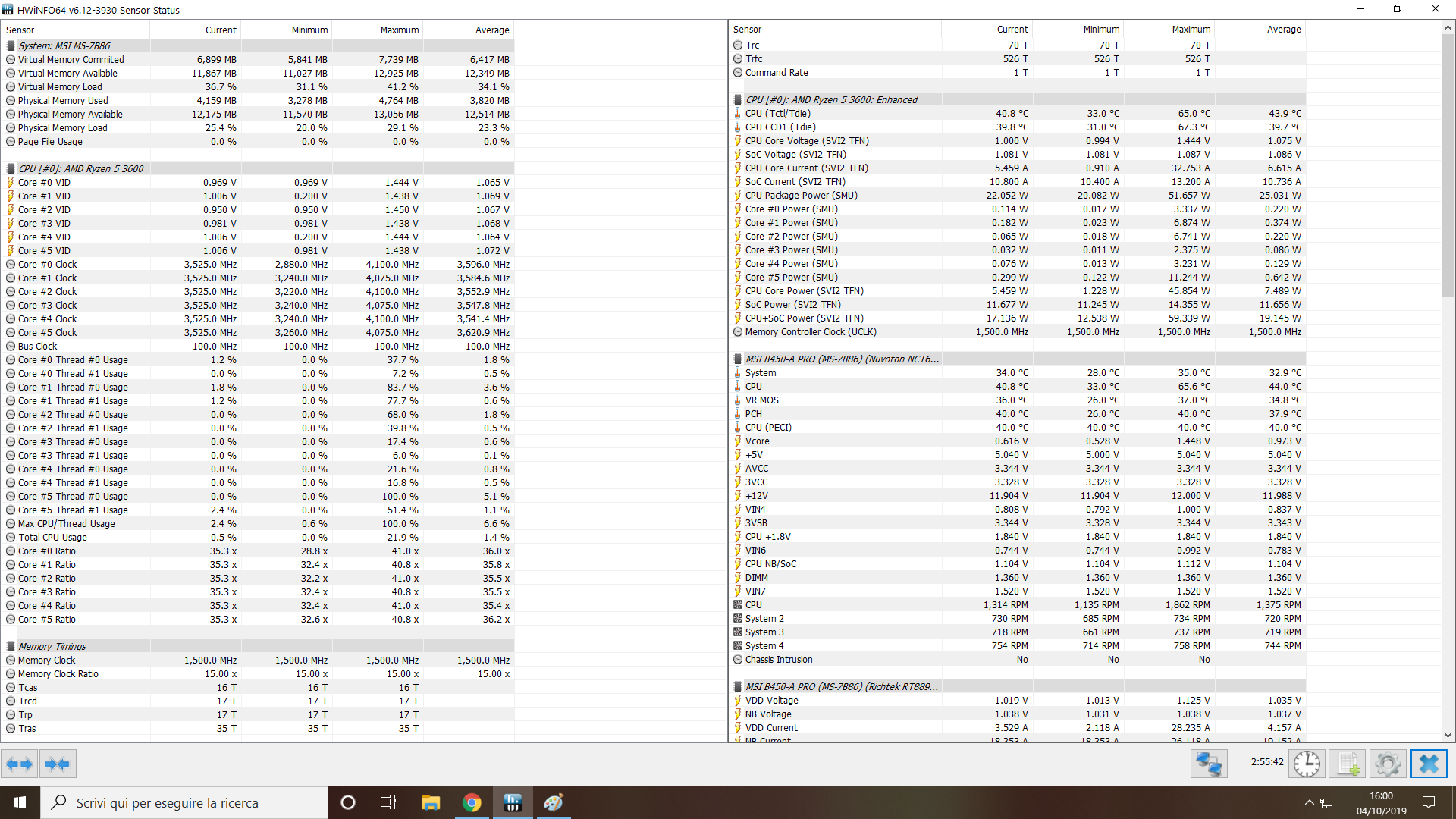The width and height of the screenshot is (1456, 819).
Task: Switch to HWiNFO taskbar icon
Action: pyautogui.click(x=513, y=802)
